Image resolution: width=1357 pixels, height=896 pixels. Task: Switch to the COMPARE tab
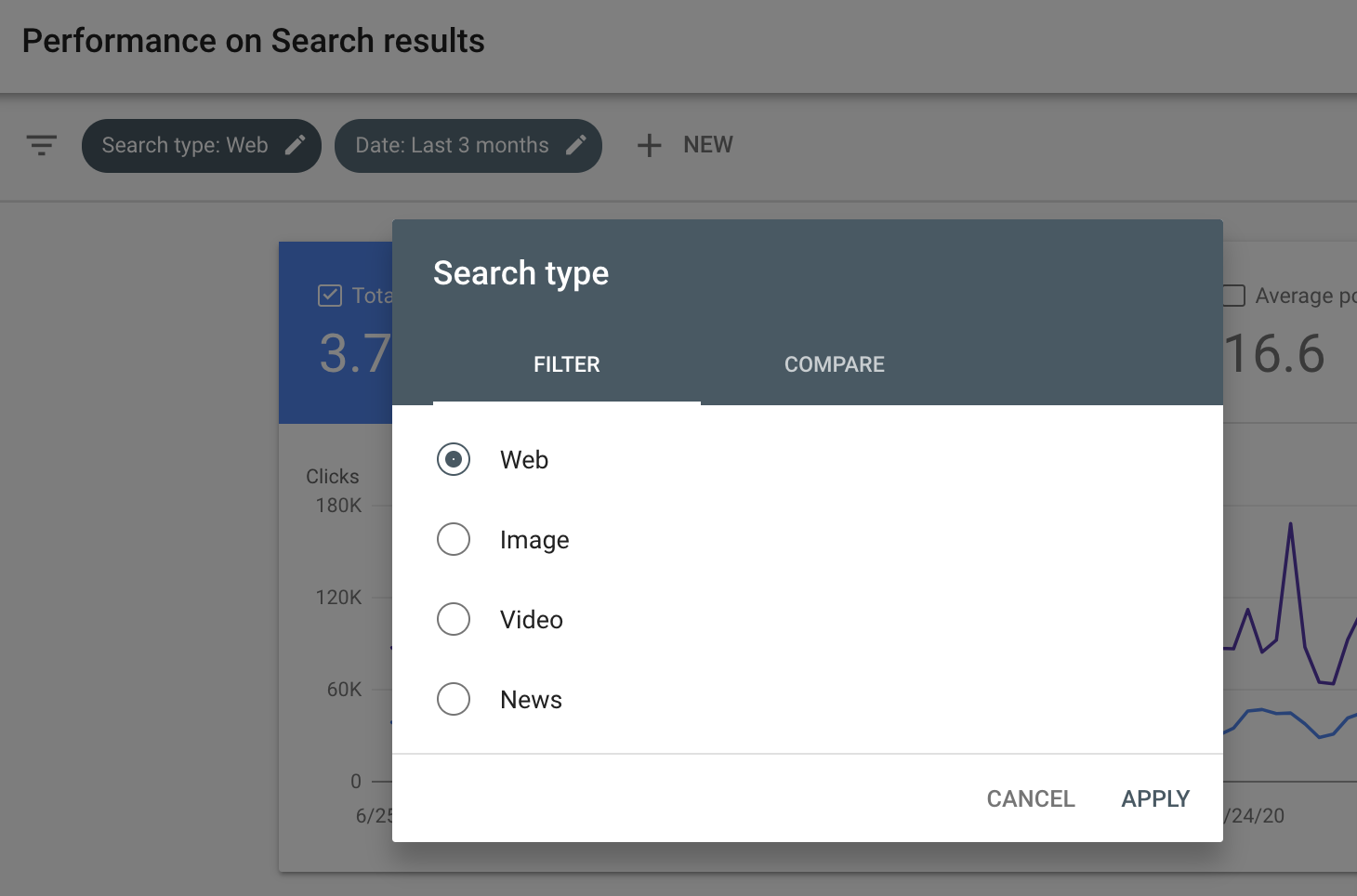834,364
